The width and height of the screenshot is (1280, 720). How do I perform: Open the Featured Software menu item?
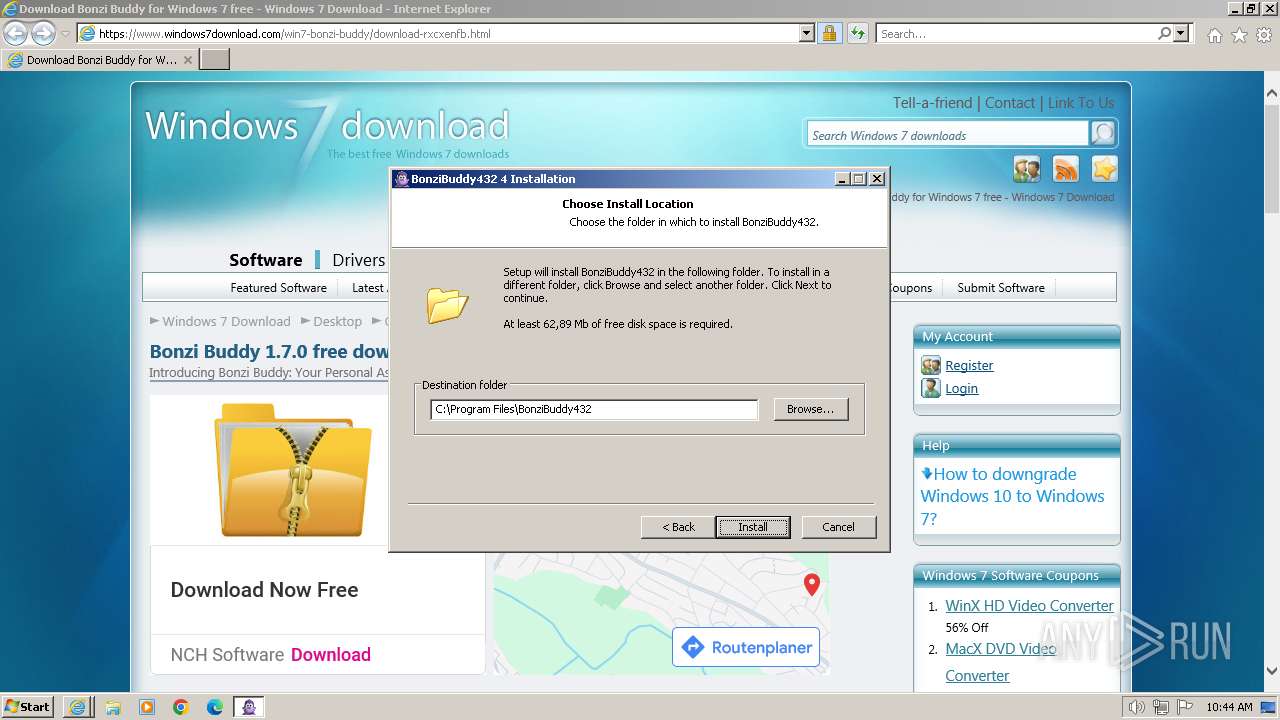tap(278, 288)
